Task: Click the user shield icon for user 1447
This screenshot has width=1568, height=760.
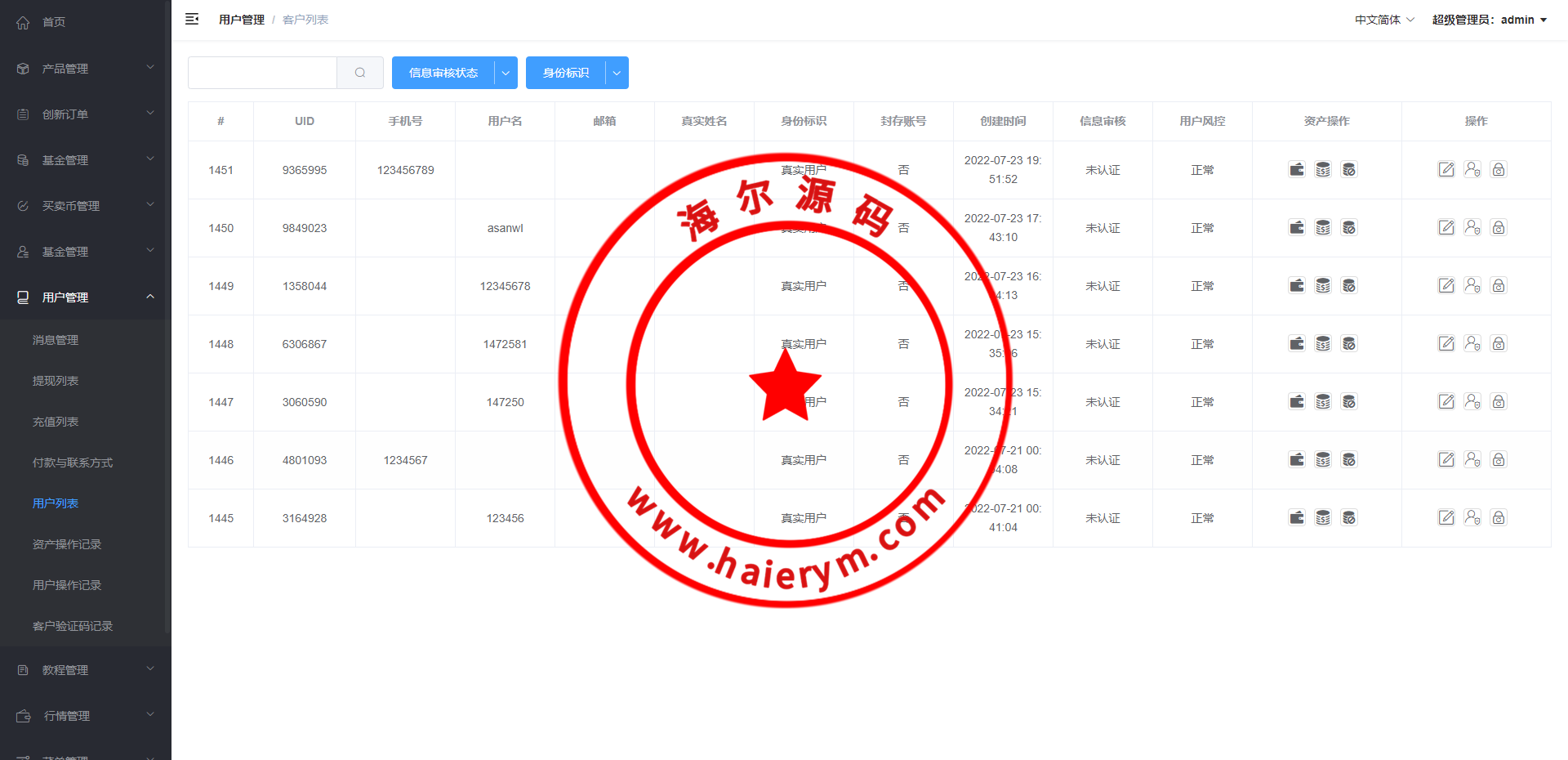Action: tap(1472, 402)
